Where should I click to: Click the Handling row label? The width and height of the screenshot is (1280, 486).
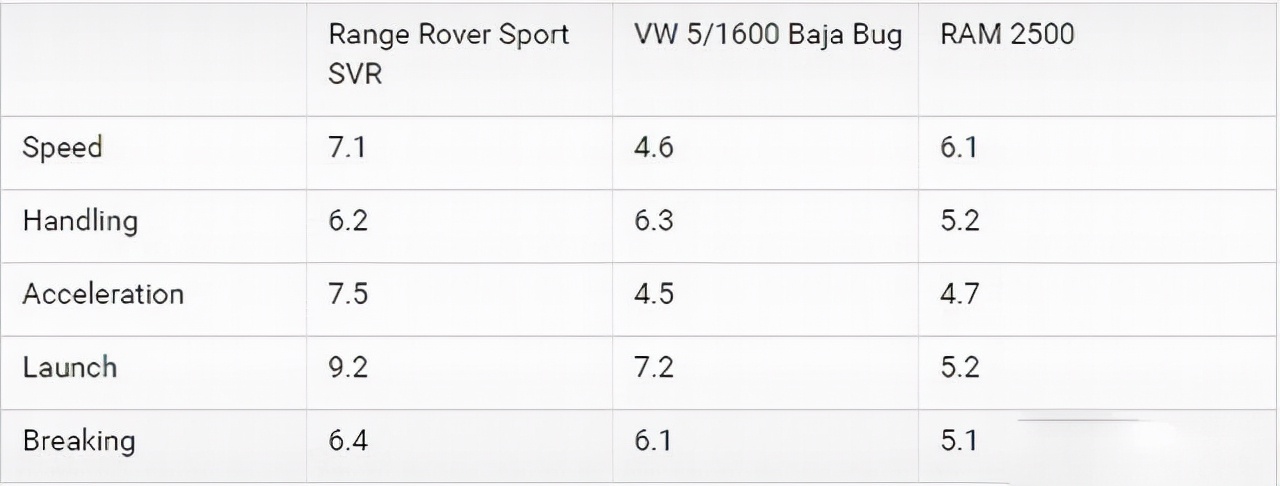point(80,221)
